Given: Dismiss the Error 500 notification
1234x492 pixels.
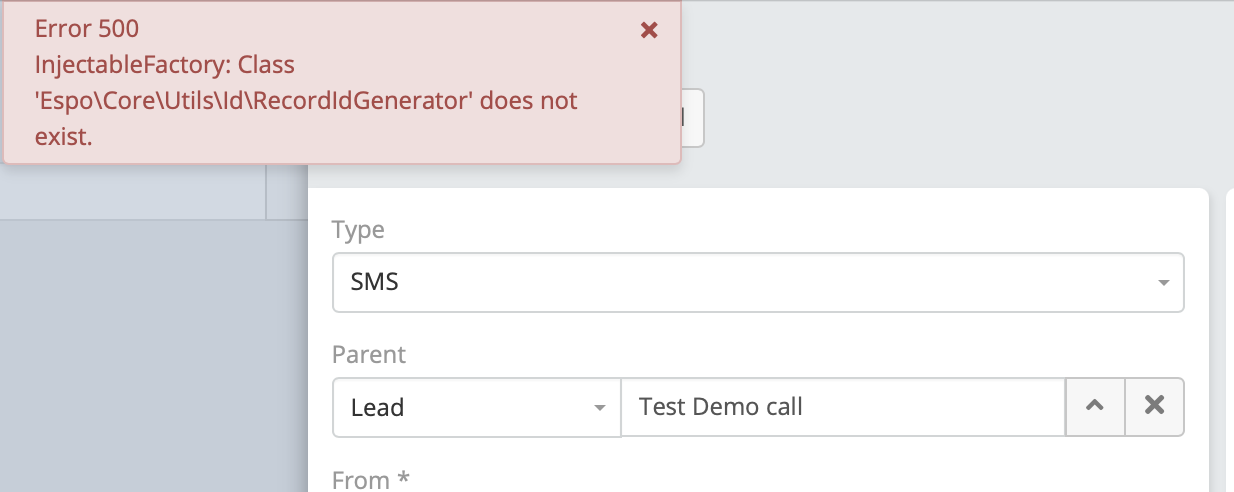Looking at the screenshot, I should (649, 30).
